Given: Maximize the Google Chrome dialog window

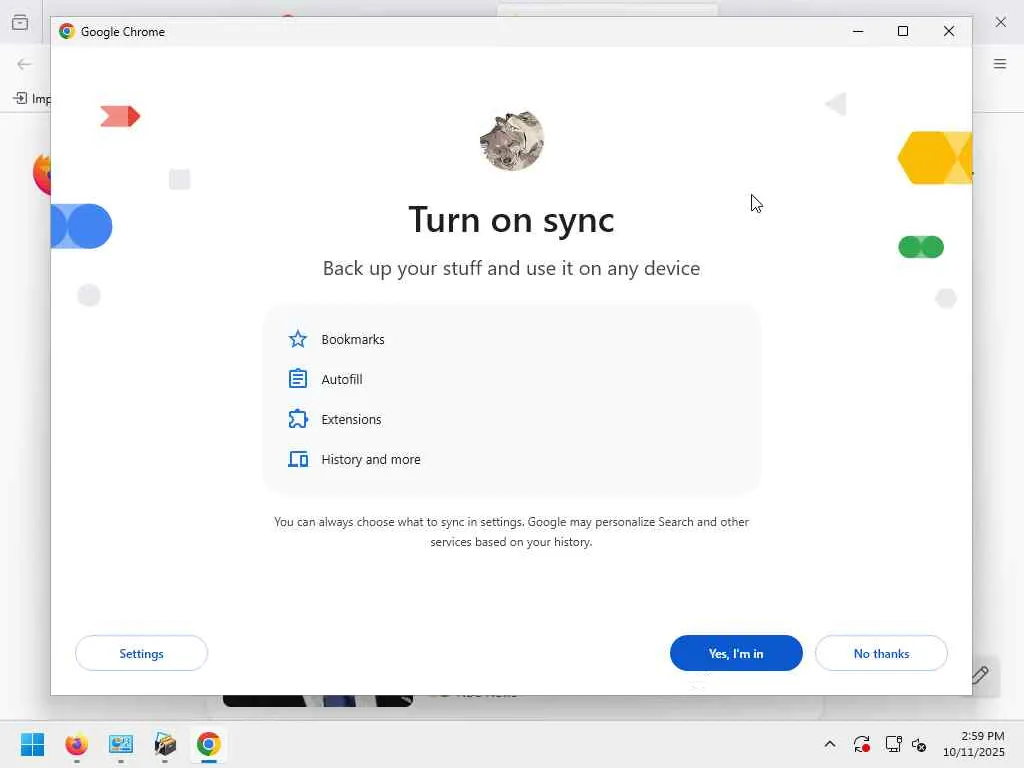Looking at the screenshot, I should pos(903,31).
